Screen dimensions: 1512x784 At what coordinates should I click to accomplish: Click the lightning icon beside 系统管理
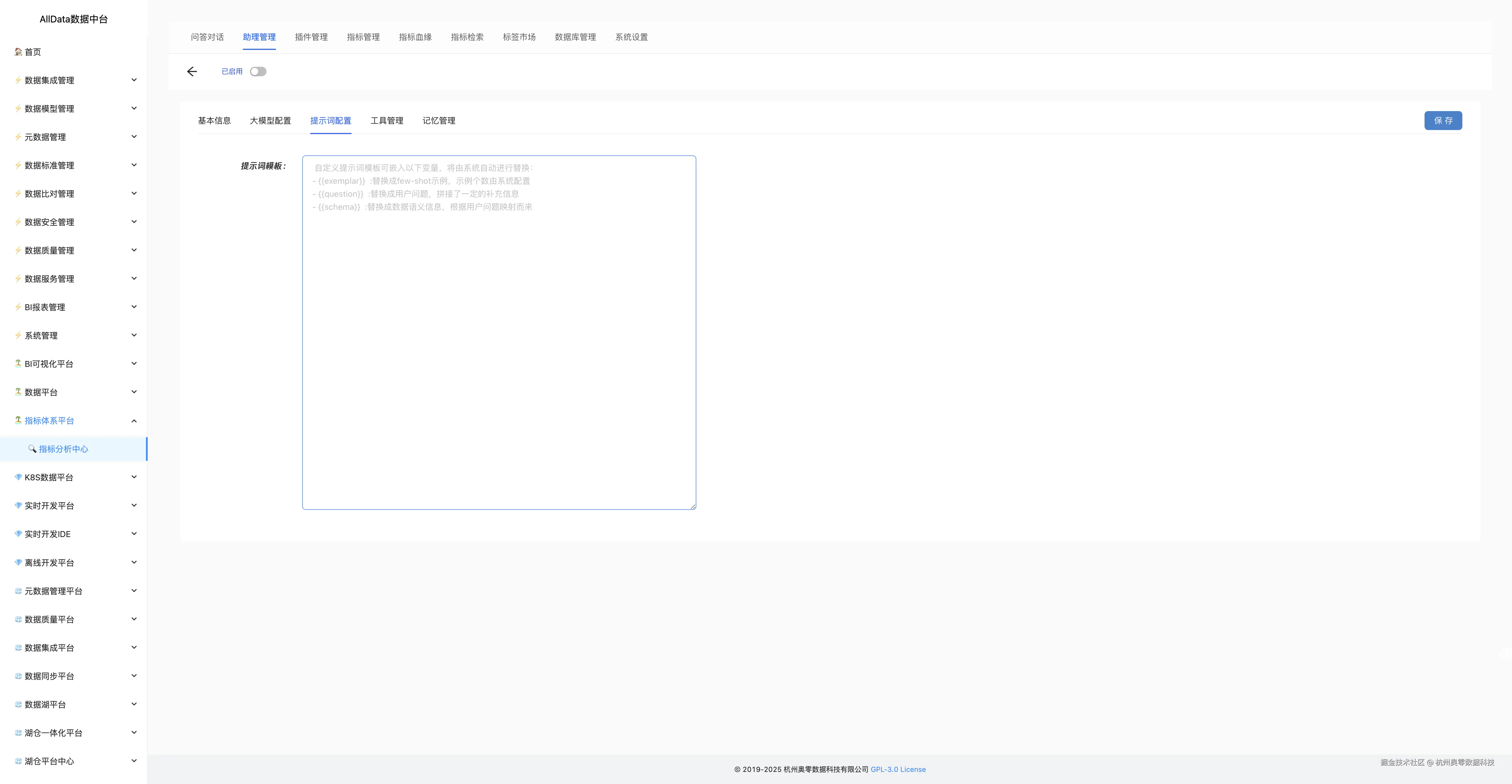click(18, 336)
